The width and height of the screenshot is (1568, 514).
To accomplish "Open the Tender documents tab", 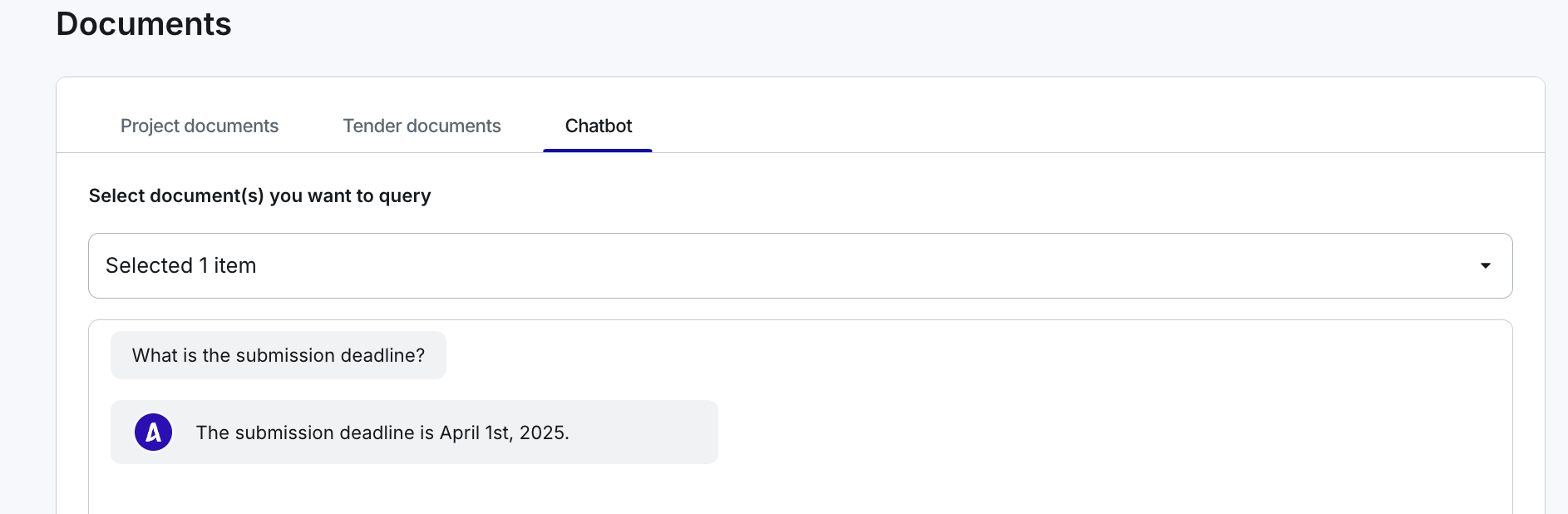I will coord(422,126).
